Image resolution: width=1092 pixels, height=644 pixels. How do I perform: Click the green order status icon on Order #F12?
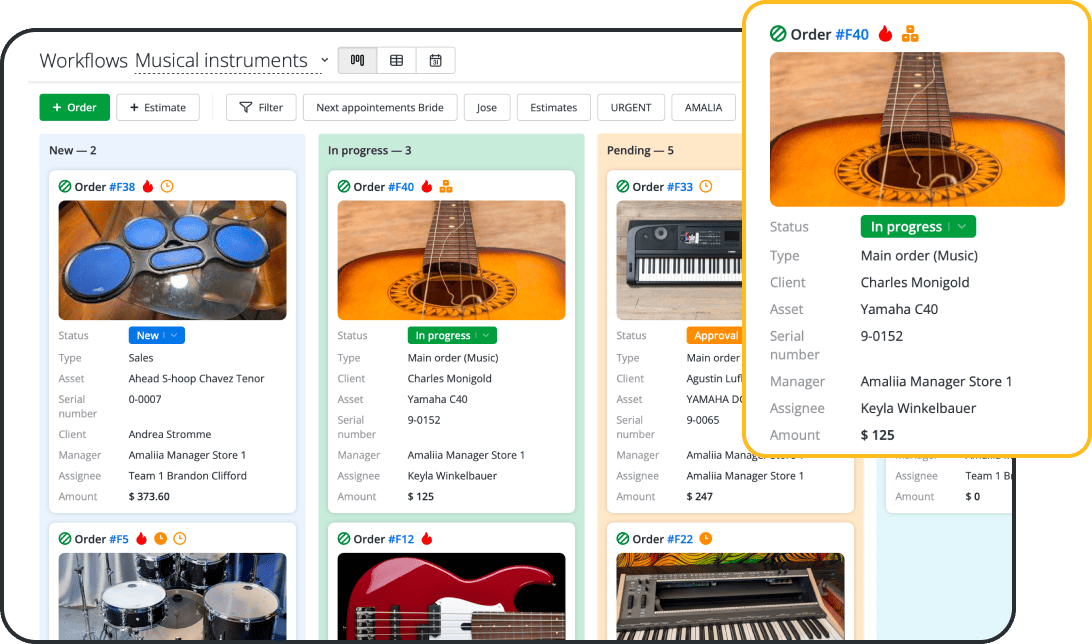point(343,539)
